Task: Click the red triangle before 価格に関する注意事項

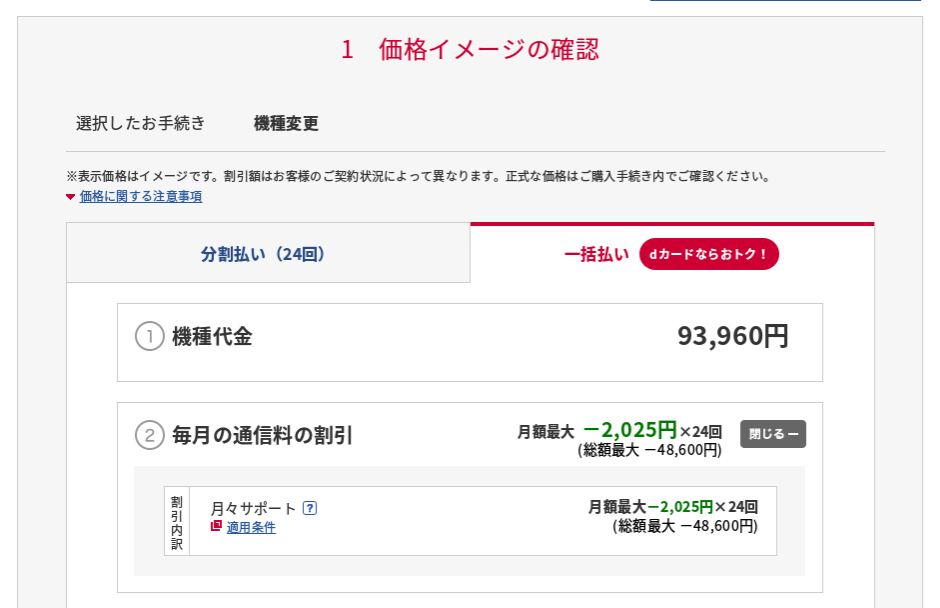Action: (70, 197)
